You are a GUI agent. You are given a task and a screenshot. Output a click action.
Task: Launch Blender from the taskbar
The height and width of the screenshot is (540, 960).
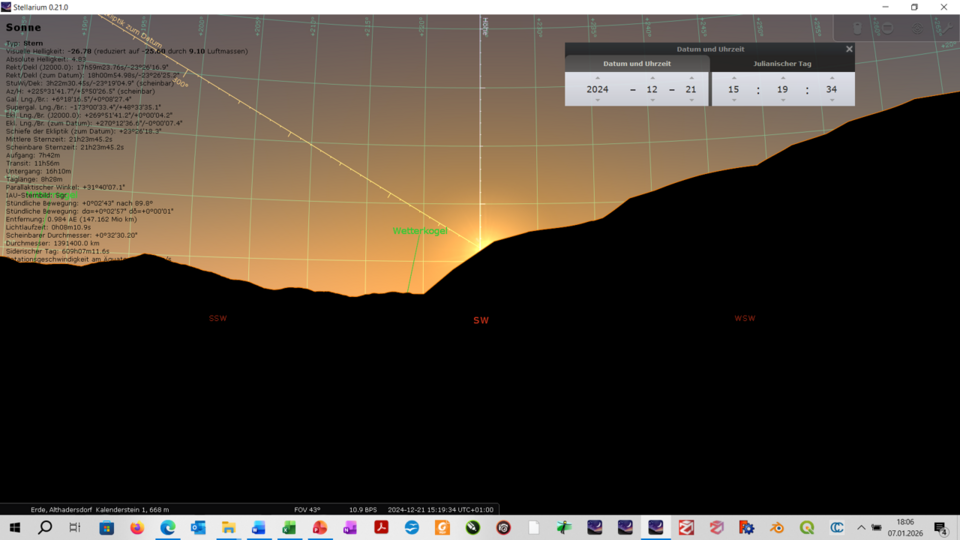[x=777, y=527]
